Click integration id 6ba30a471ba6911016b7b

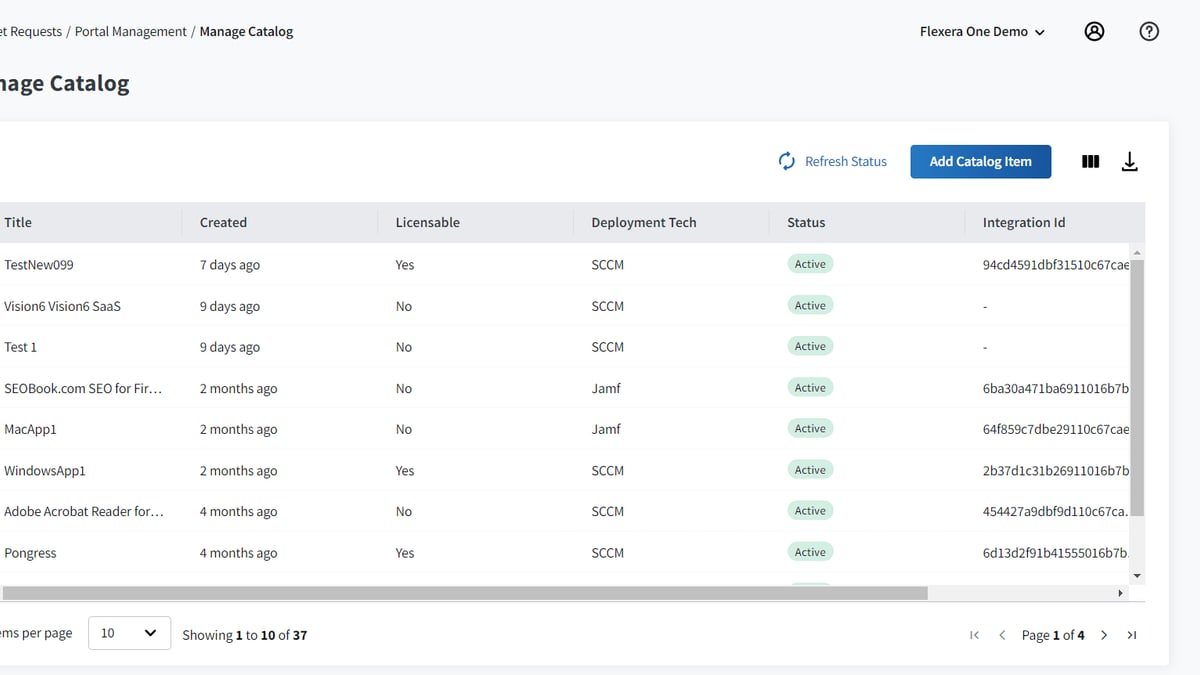[1056, 388]
